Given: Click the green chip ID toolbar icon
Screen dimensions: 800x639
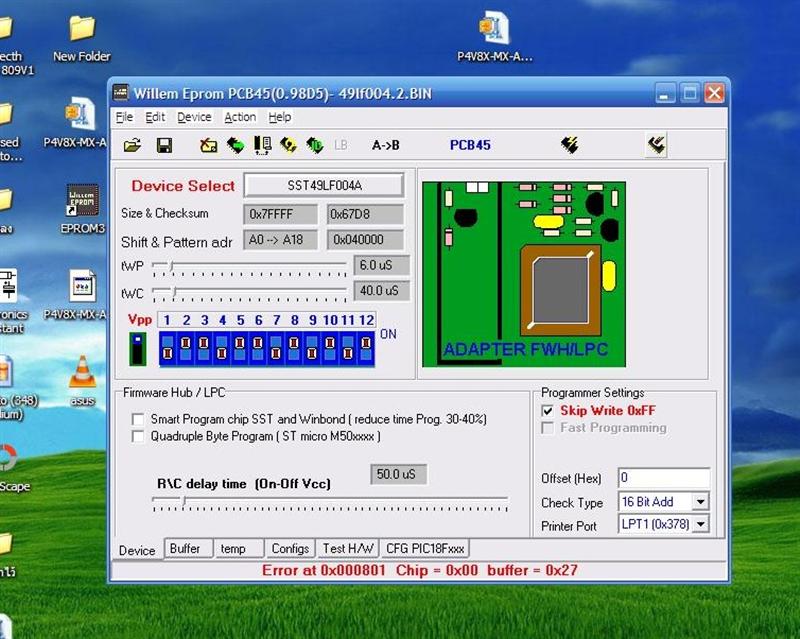Looking at the screenshot, I should (315, 146).
